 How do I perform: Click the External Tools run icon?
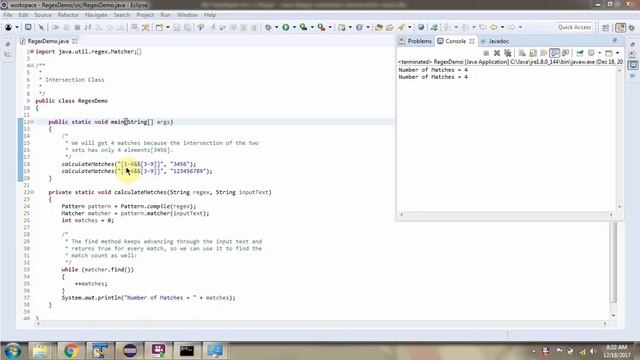tap(322, 27)
